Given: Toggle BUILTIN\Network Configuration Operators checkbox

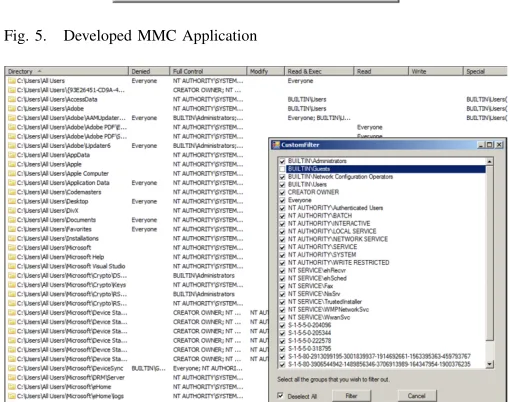Looking at the screenshot, I should (282, 177).
